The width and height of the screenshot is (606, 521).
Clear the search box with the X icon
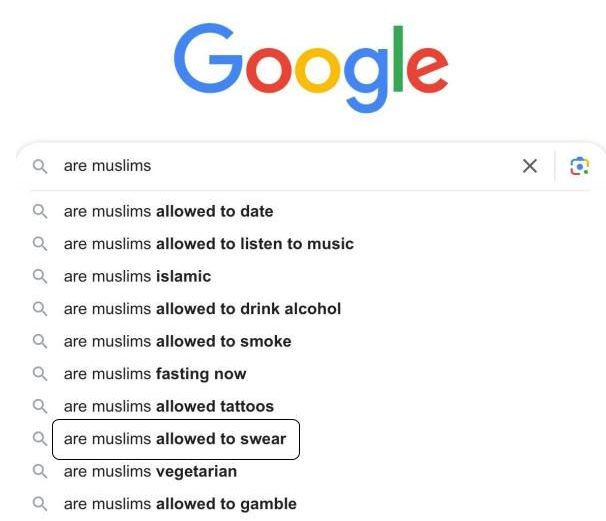click(x=529, y=166)
